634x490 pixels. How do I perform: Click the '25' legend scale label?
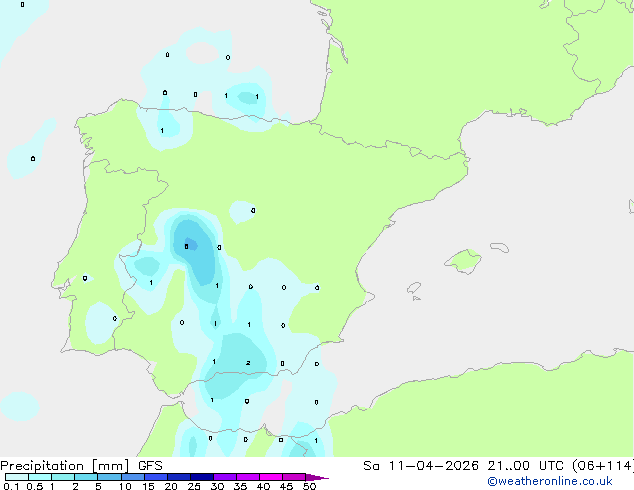click(194, 486)
